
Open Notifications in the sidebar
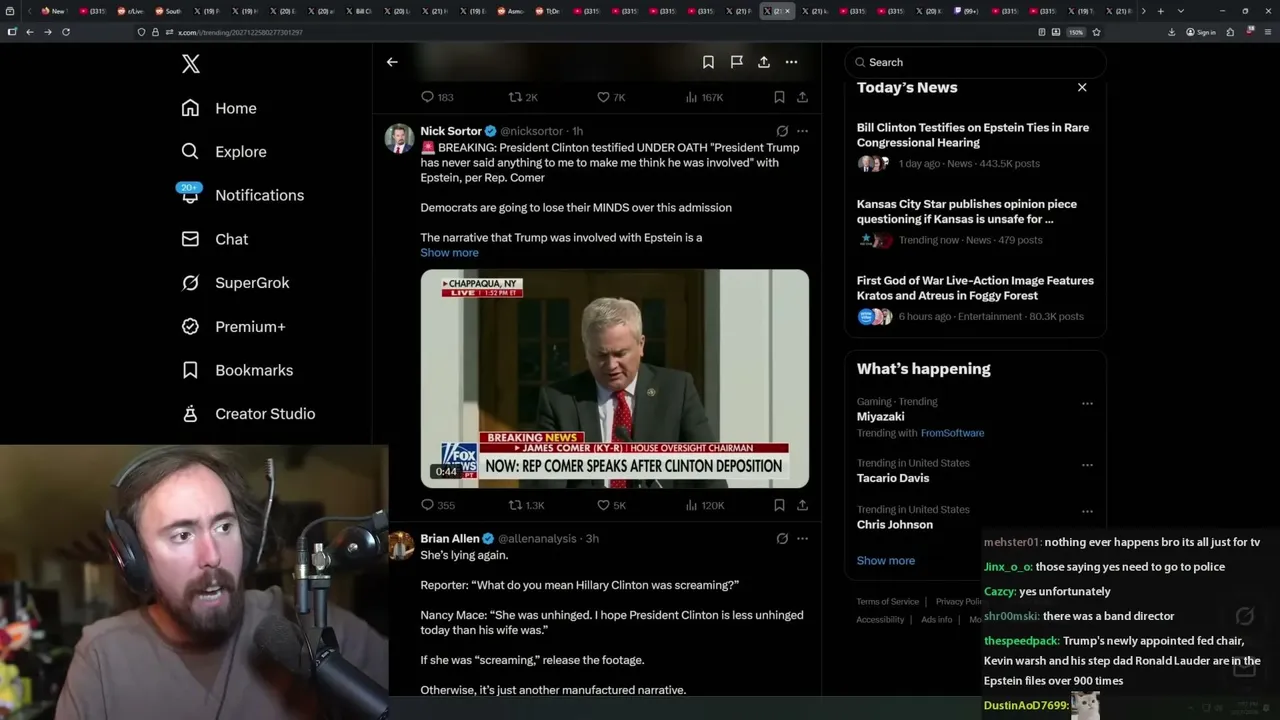click(x=242, y=195)
